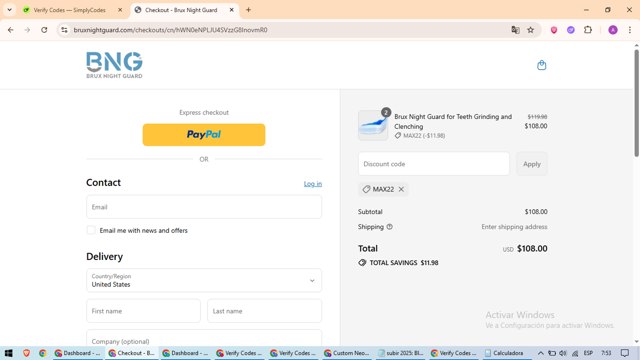Open the Chrome three-dot menu
The image size is (640, 360).
click(629, 30)
